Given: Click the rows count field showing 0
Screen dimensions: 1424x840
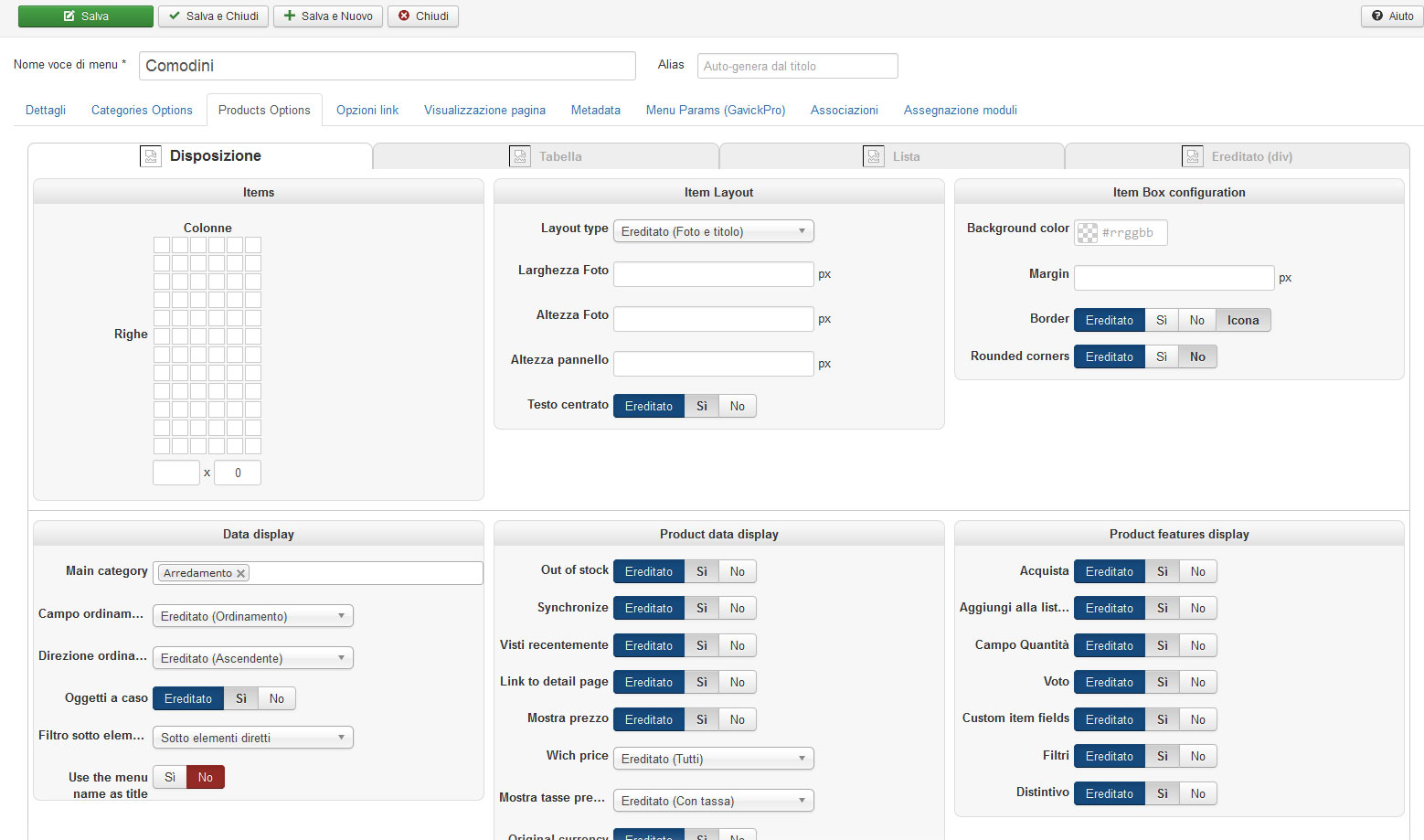Looking at the screenshot, I should 238,473.
